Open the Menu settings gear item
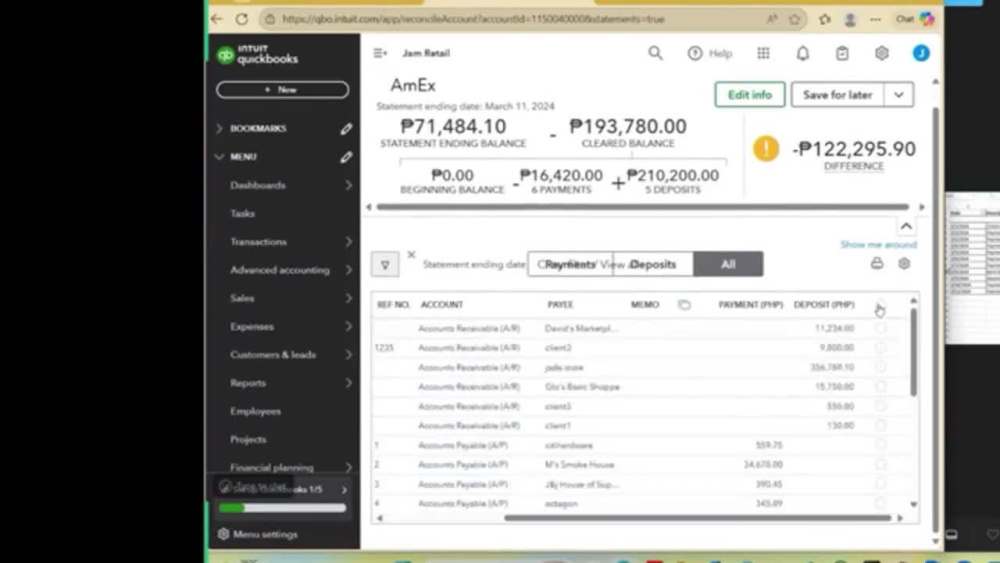Image resolution: width=1000 pixels, height=563 pixels. [258, 534]
